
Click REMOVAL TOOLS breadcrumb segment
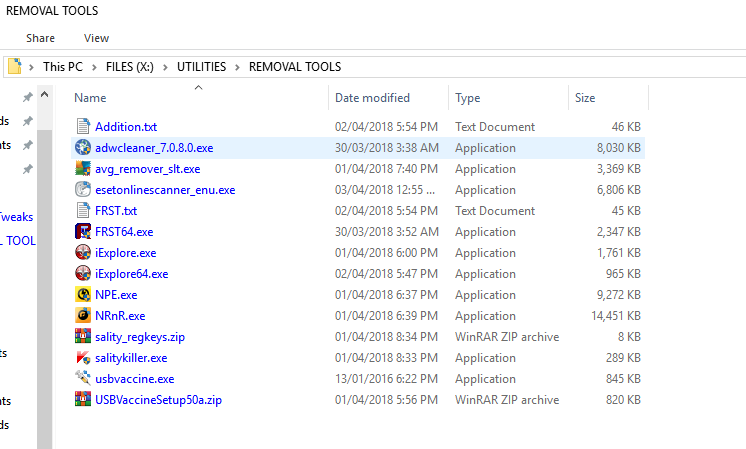pos(295,67)
